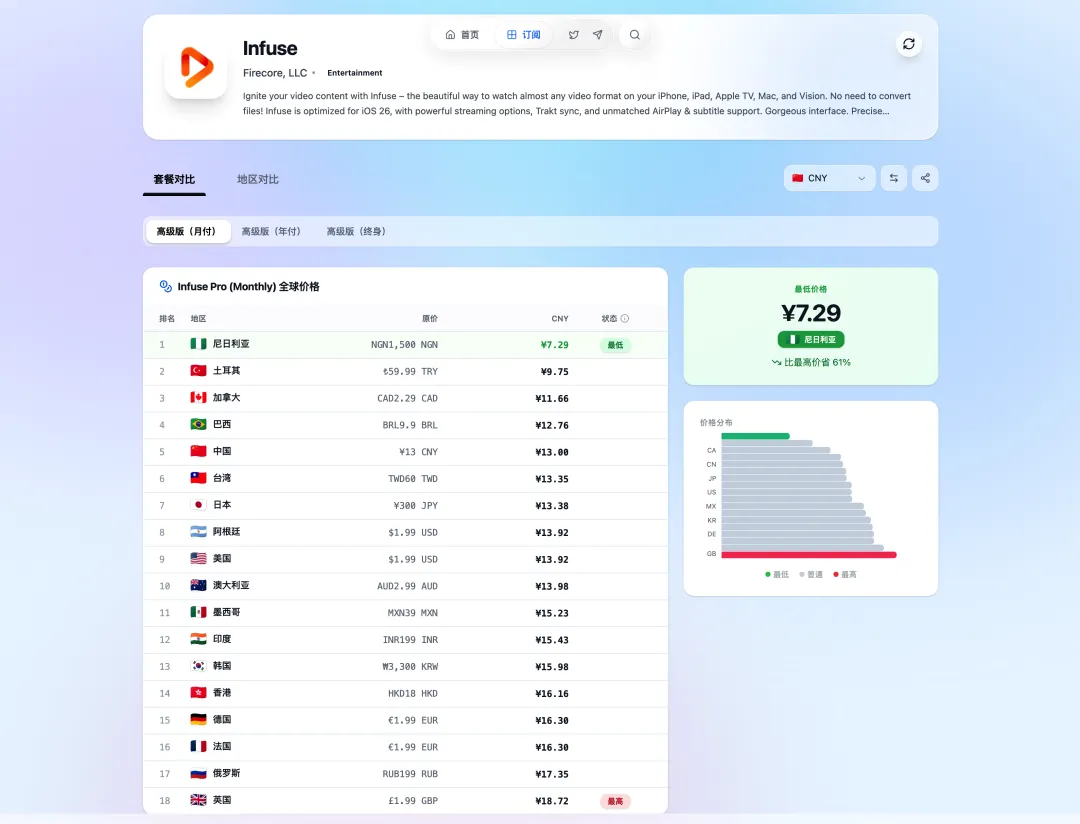Click the 尼日利亚 badge in lowest price card
This screenshot has height=824, width=1080.
click(x=811, y=340)
